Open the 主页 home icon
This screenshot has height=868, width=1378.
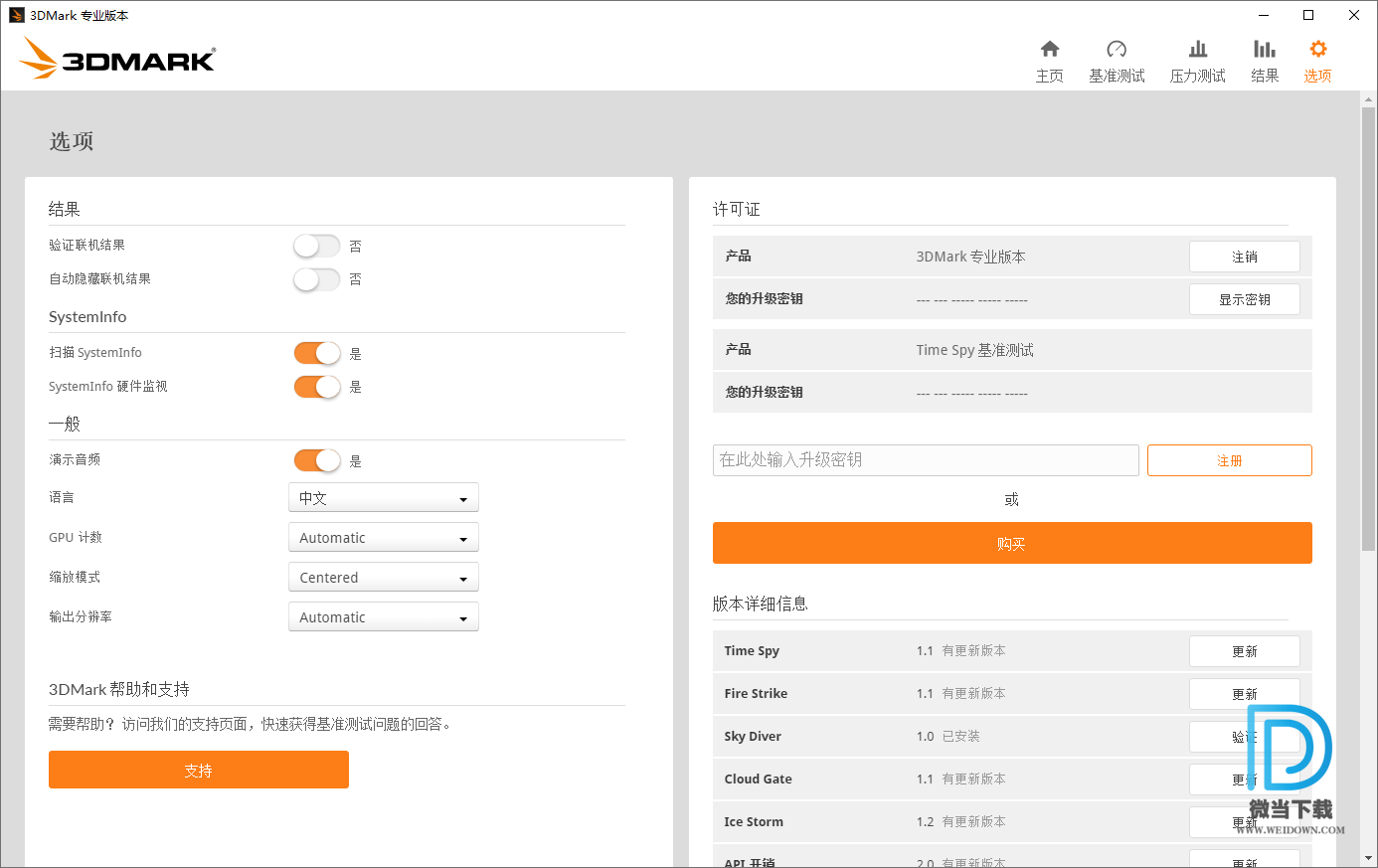tap(1050, 50)
